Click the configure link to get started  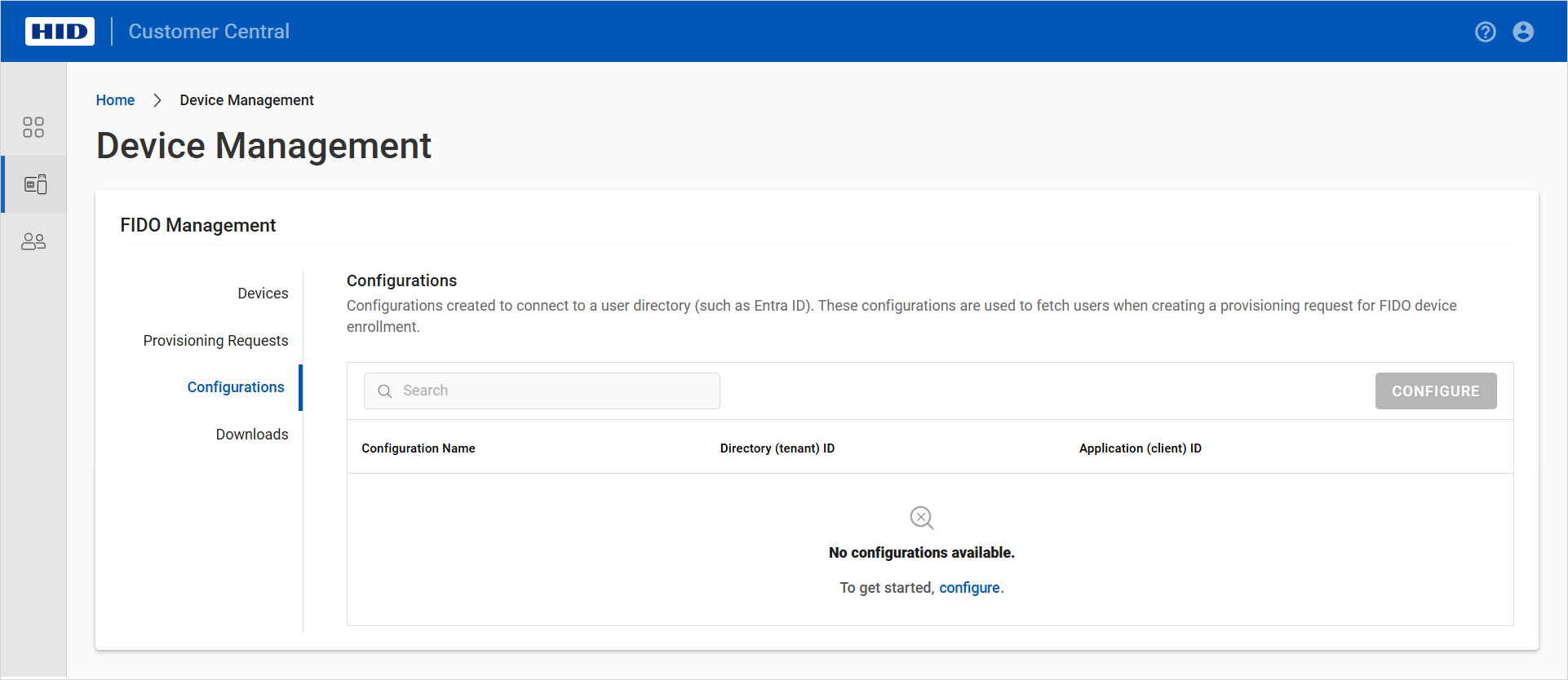969,588
